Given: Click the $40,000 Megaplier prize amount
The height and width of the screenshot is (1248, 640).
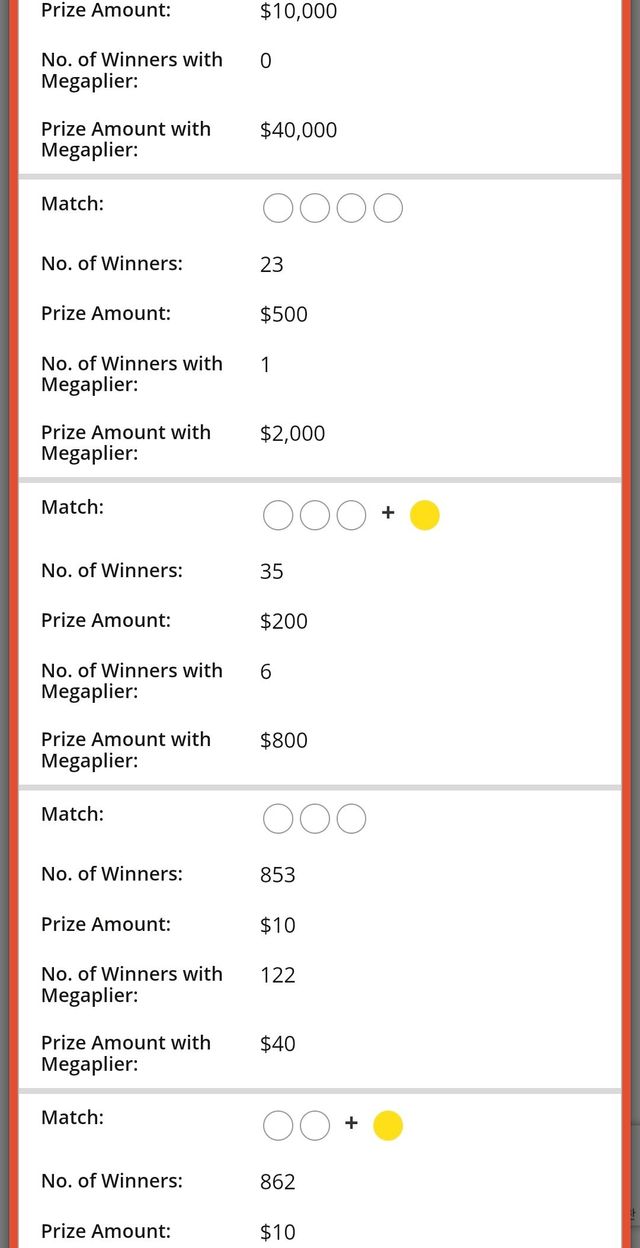Looking at the screenshot, I should click(298, 130).
